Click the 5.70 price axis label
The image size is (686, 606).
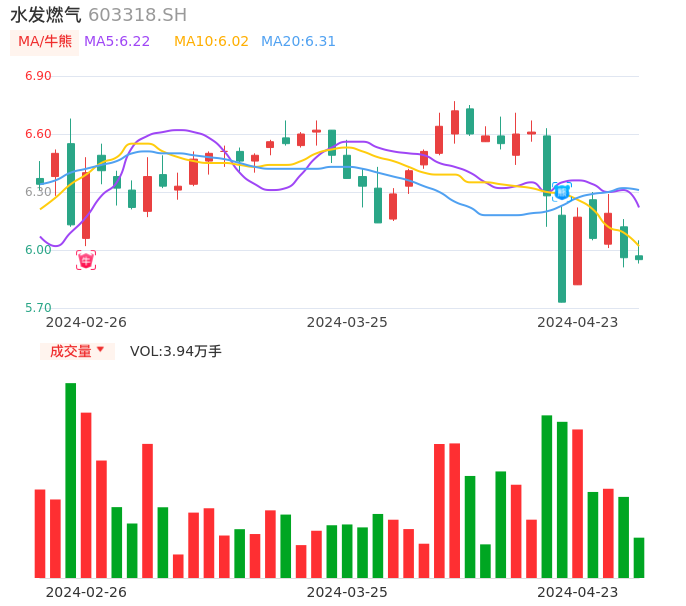tap(38, 308)
